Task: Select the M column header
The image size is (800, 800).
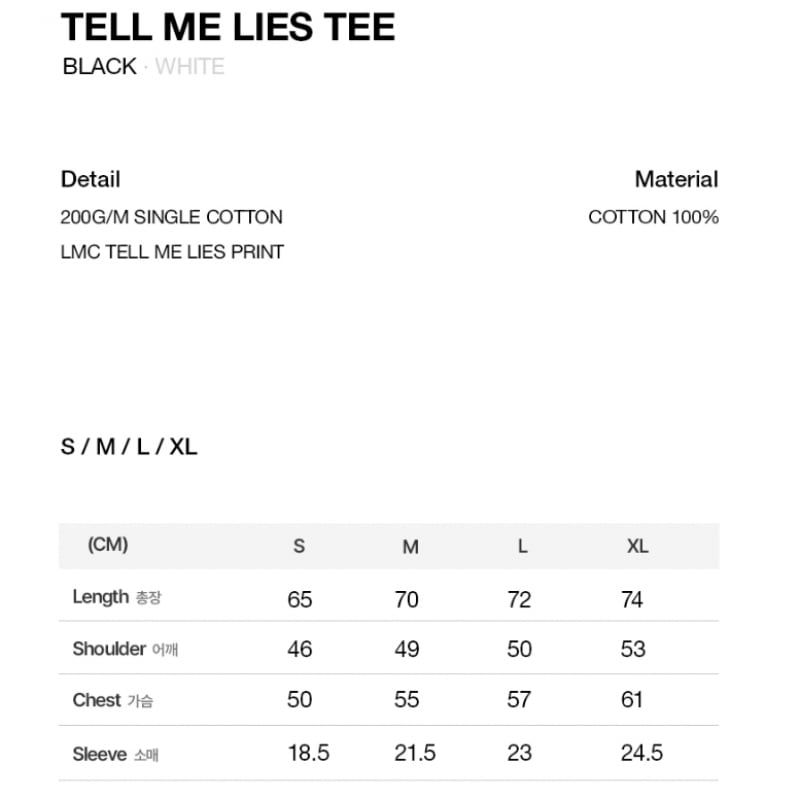Action: (410, 547)
